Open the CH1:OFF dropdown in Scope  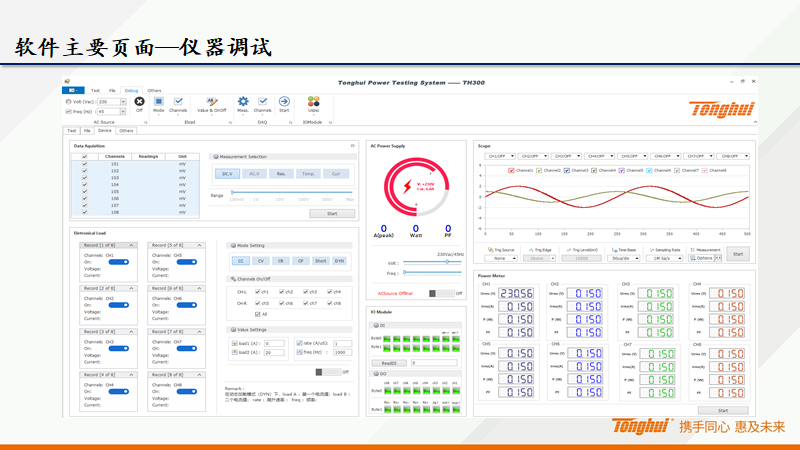[500, 156]
